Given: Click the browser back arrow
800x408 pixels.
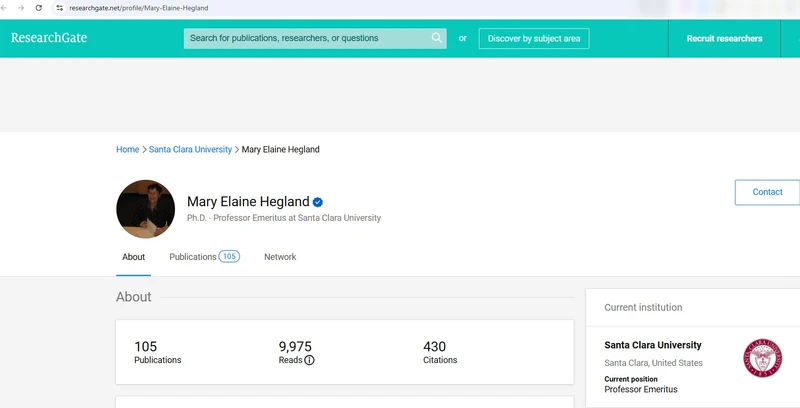Looking at the screenshot, I should 4,8.
